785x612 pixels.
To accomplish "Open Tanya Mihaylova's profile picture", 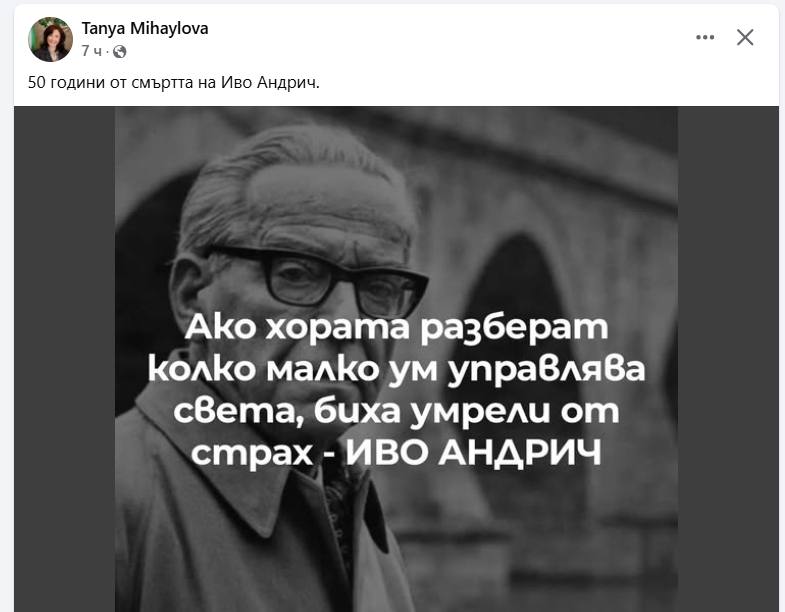I will tap(50, 39).
